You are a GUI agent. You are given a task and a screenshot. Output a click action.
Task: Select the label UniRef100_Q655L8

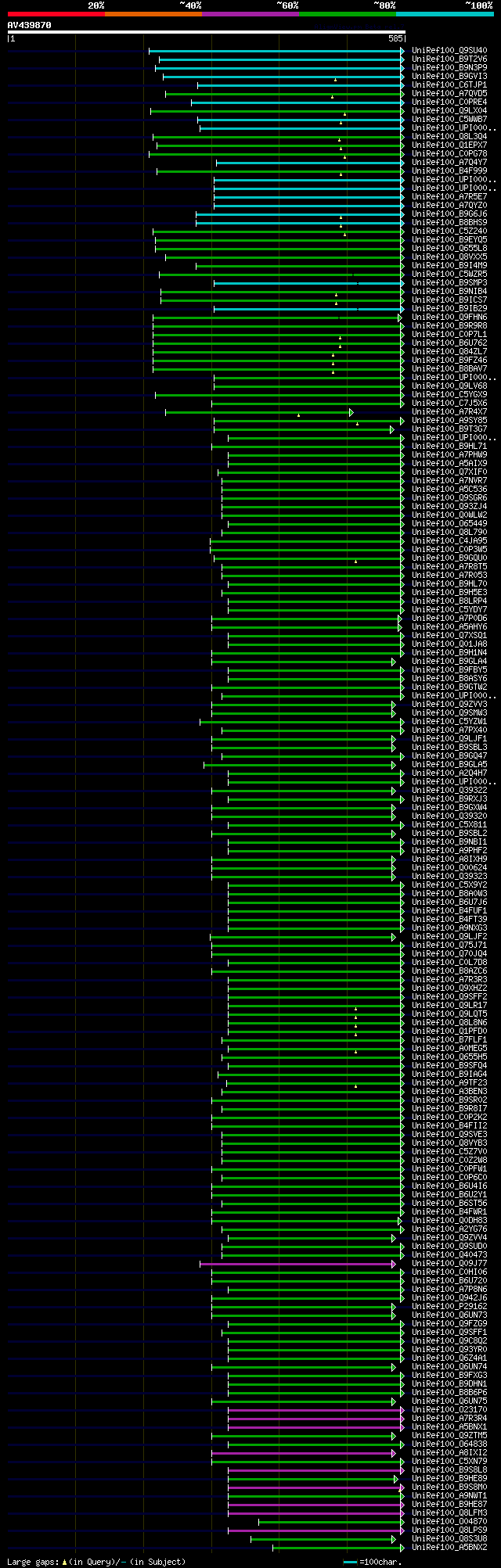click(449, 248)
